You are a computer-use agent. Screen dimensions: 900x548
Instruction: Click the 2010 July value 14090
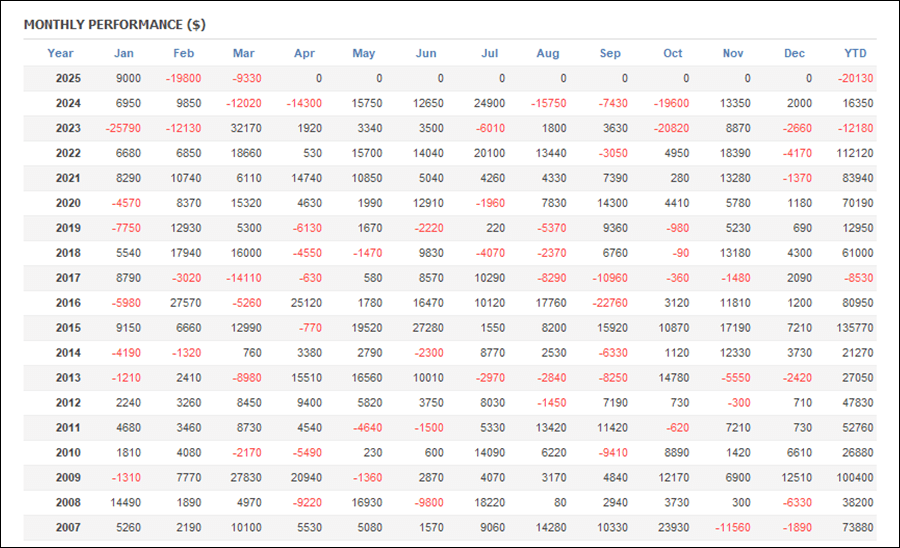(x=490, y=453)
